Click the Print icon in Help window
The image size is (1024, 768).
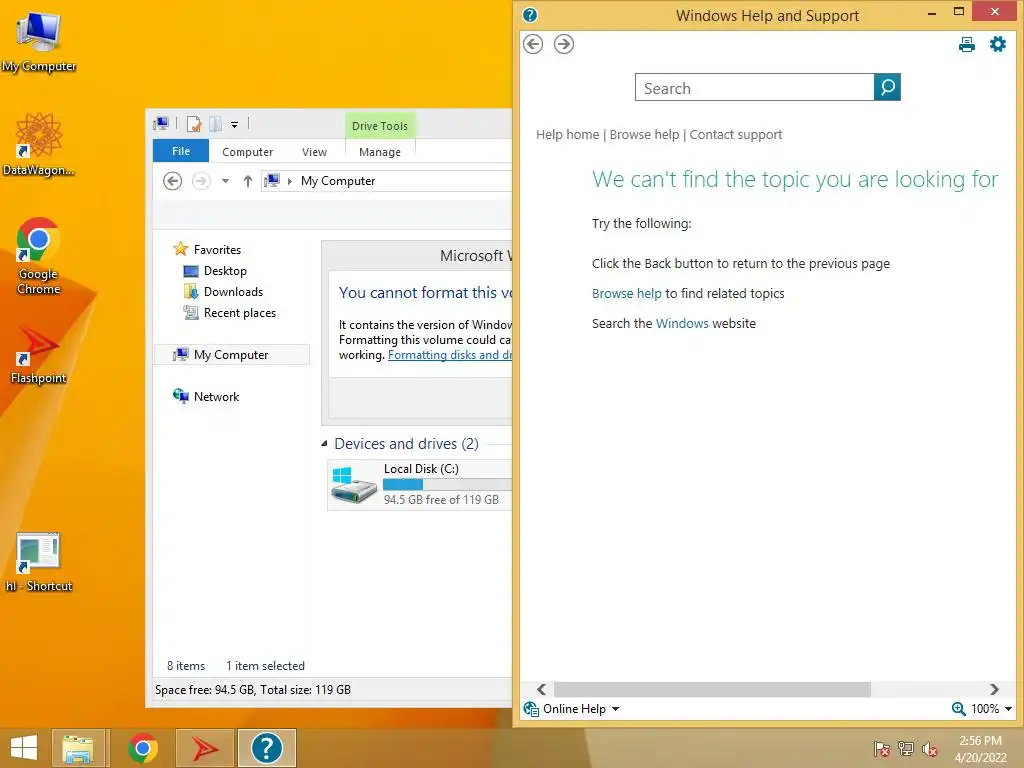pyautogui.click(x=967, y=44)
